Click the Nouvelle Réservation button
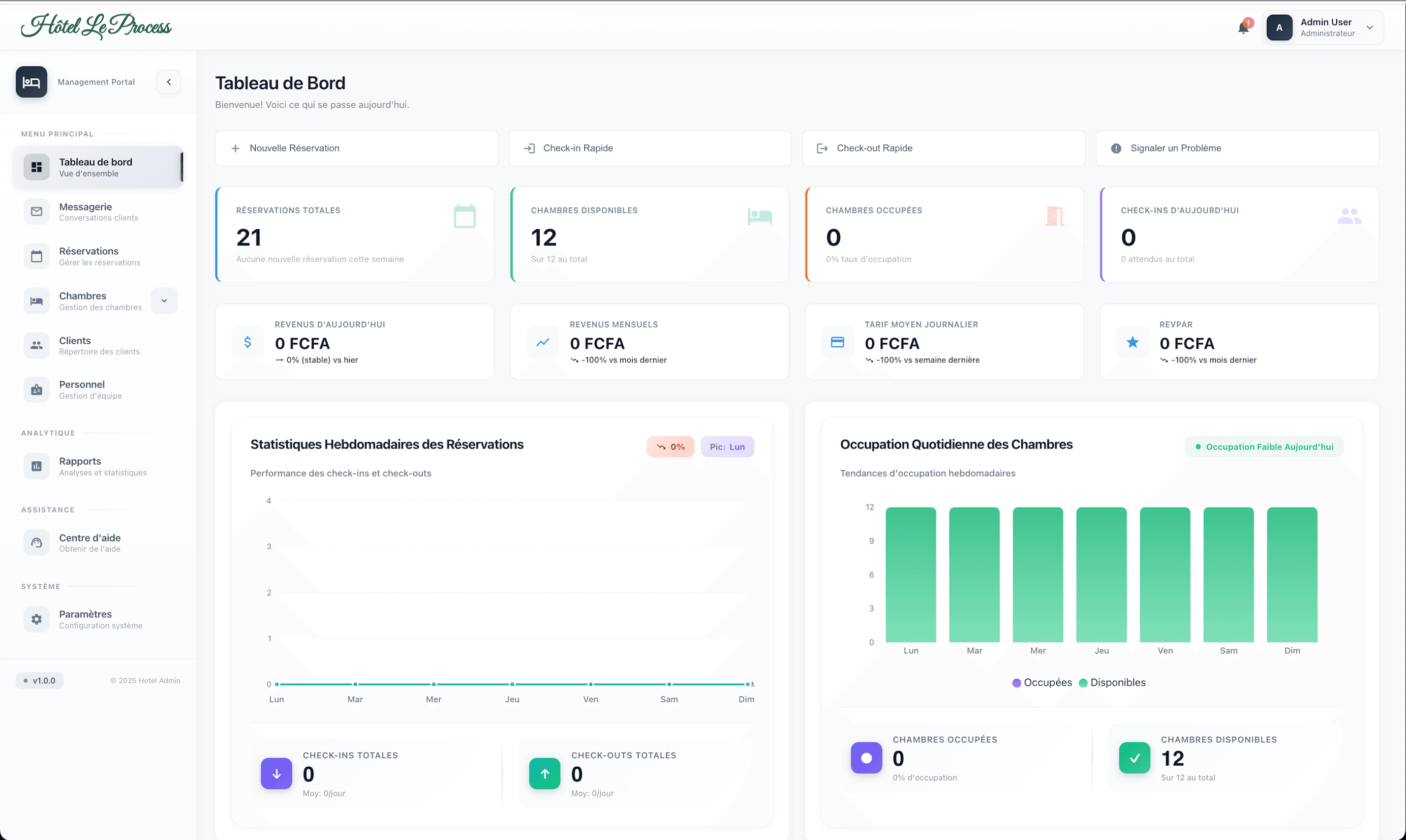This screenshot has height=840, width=1406. [356, 148]
